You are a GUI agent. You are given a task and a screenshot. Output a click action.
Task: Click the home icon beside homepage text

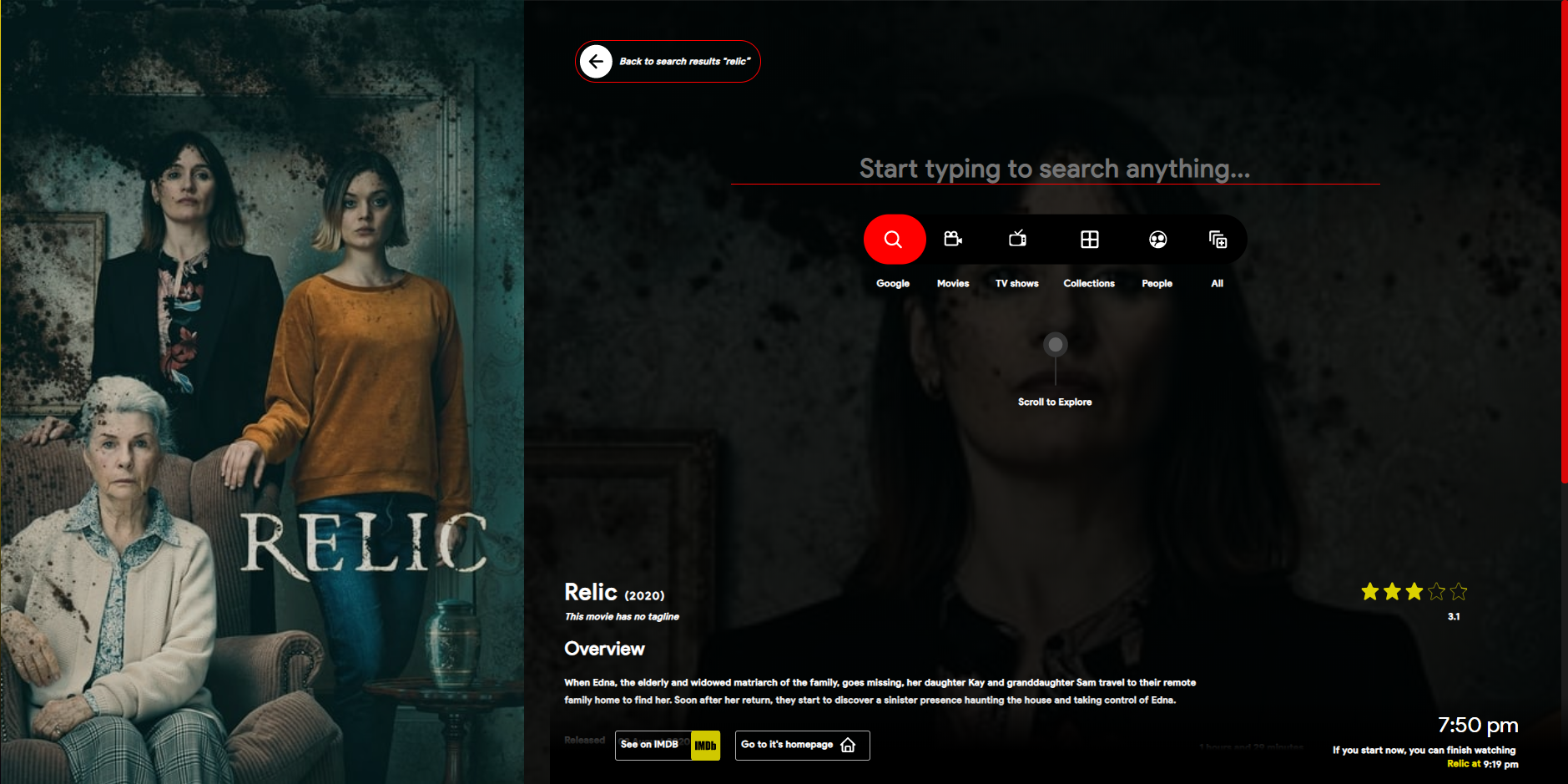click(x=849, y=745)
